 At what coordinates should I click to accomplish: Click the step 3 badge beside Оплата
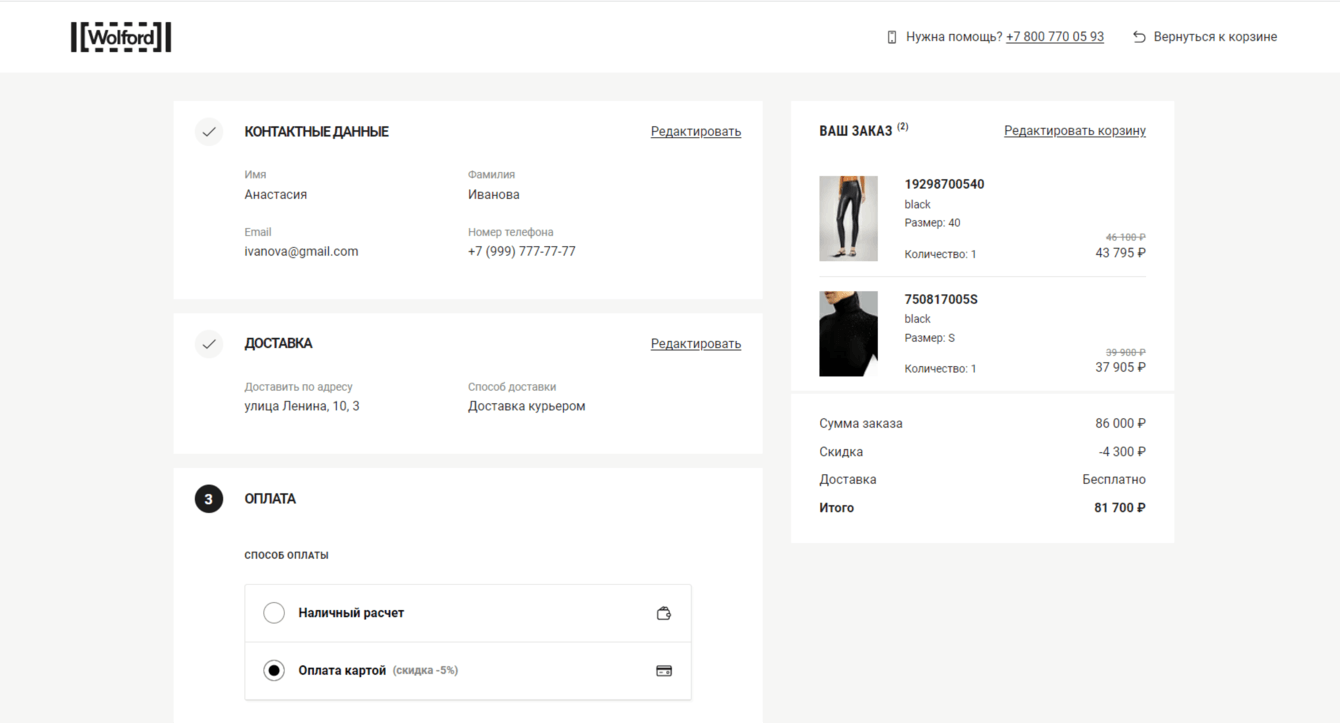pos(209,499)
